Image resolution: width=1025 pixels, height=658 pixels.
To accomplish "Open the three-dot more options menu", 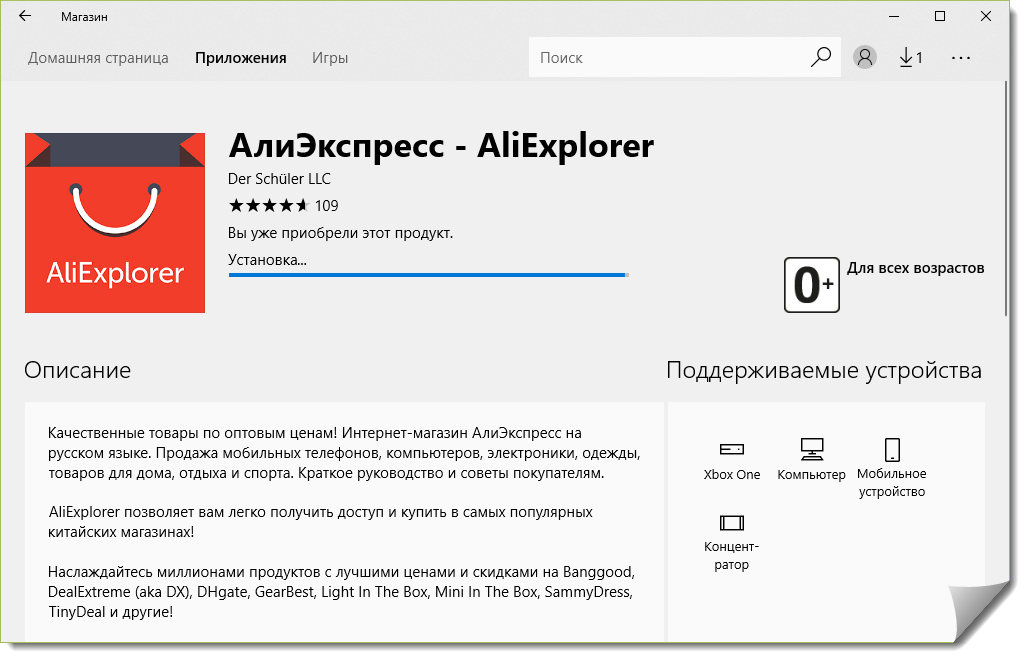I will point(961,58).
